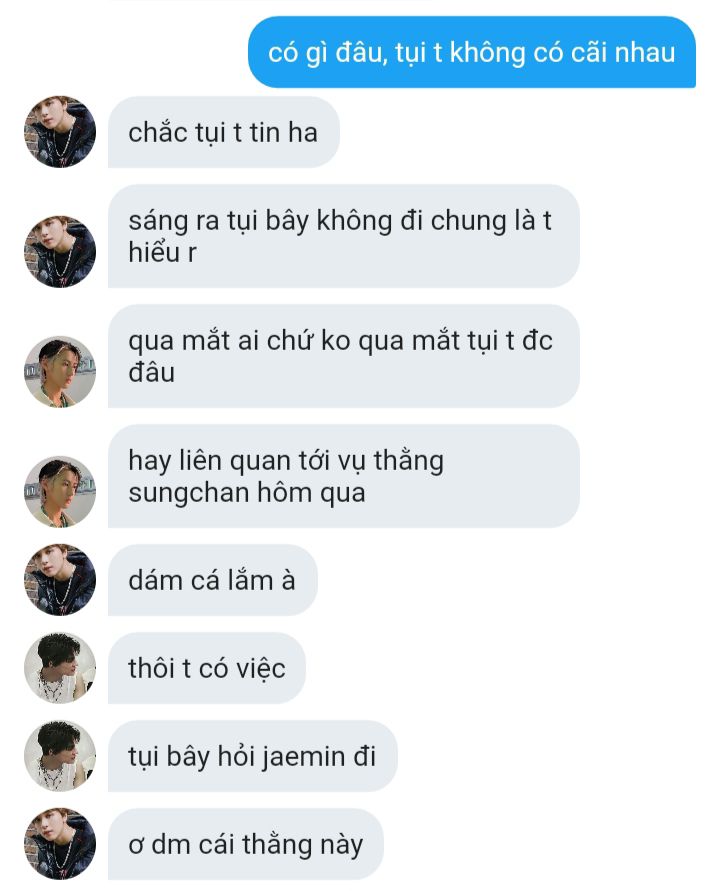Viewport: 720px width, 891px height.
Task: Tap the 'tụi bây hỏi jaemin đi' message
Action: 253,756
